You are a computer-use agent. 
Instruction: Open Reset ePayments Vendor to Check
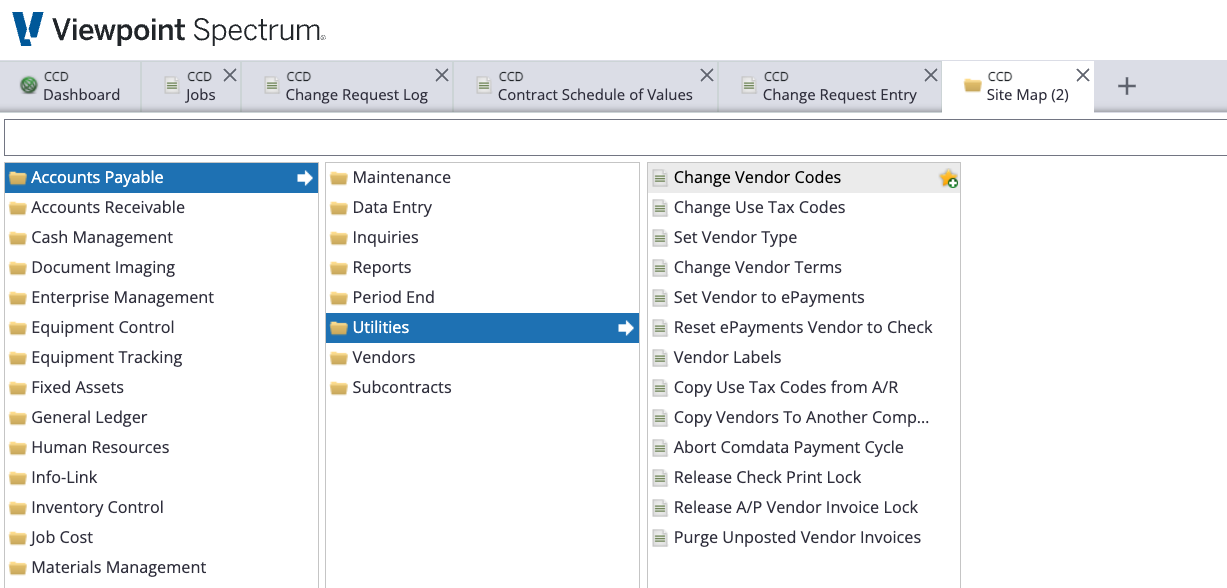[x=804, y=328]
